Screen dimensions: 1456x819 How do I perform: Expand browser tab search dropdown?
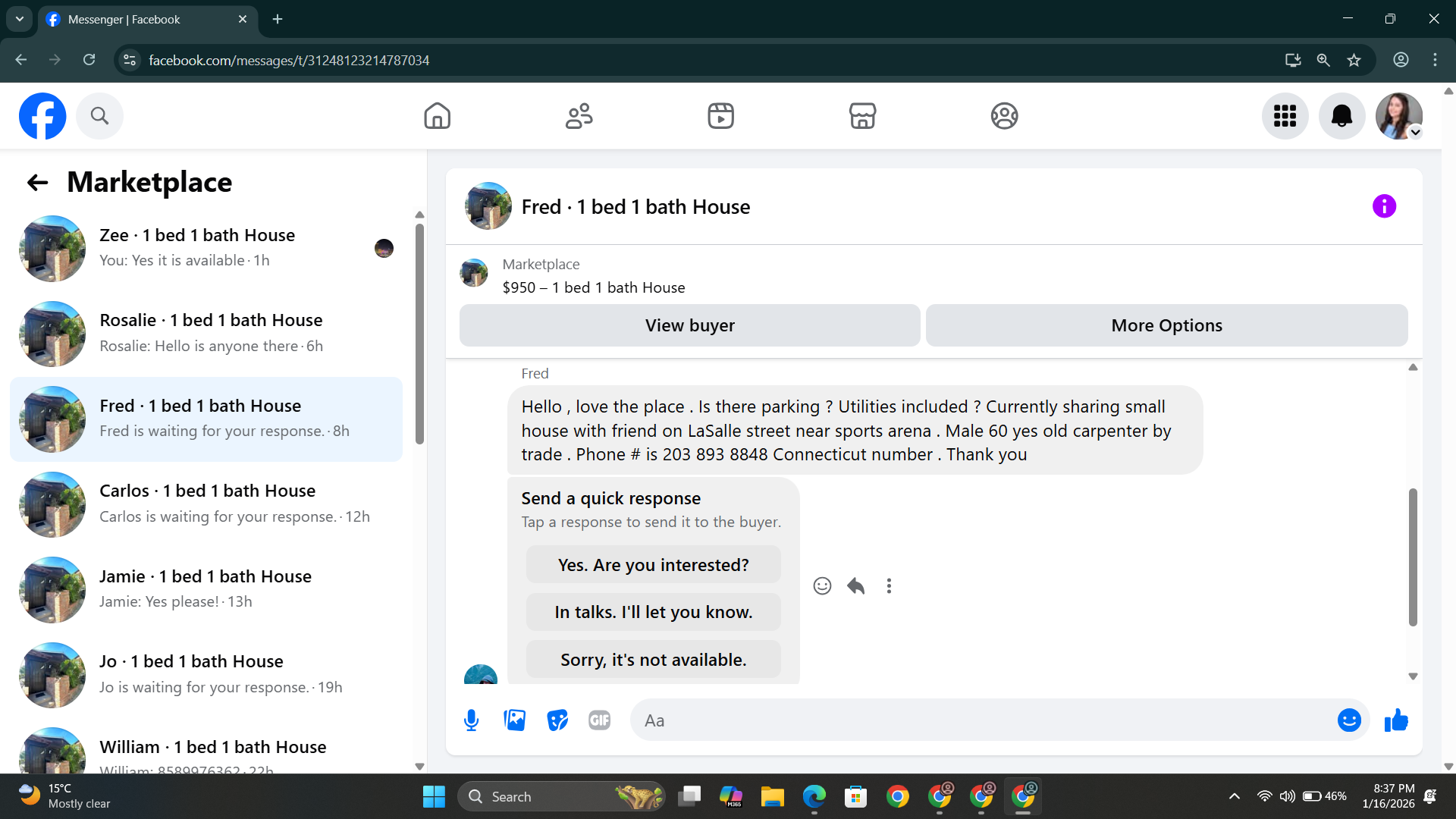click(20, 19)
